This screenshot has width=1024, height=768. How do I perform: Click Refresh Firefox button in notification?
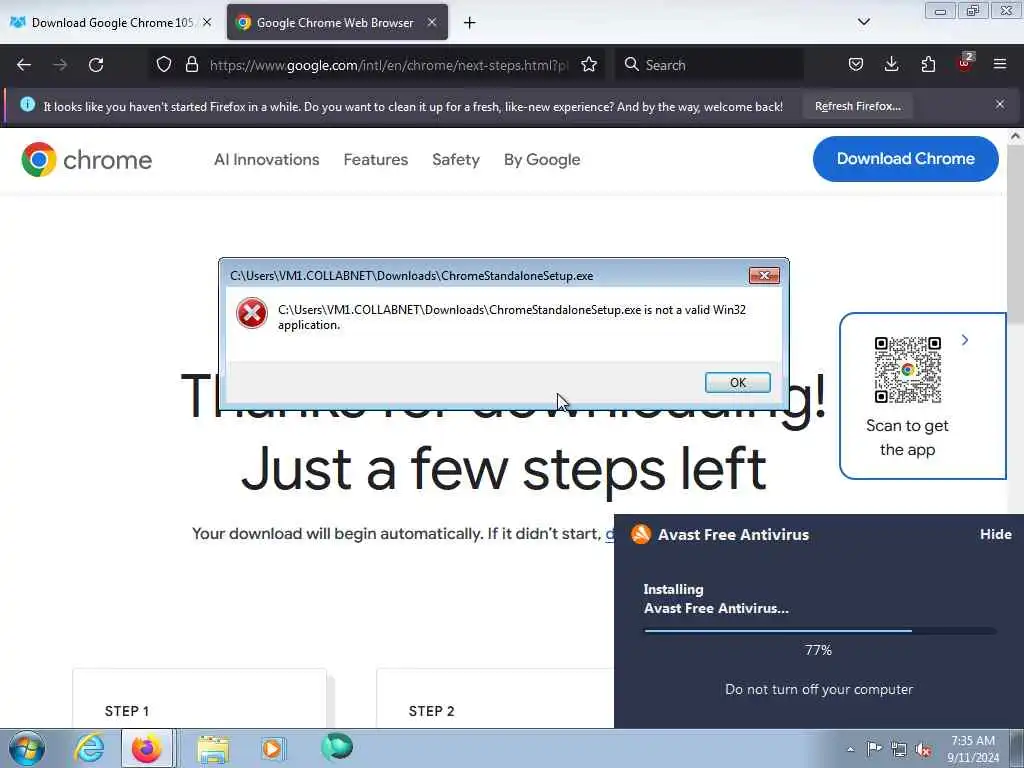pos(857,106)
